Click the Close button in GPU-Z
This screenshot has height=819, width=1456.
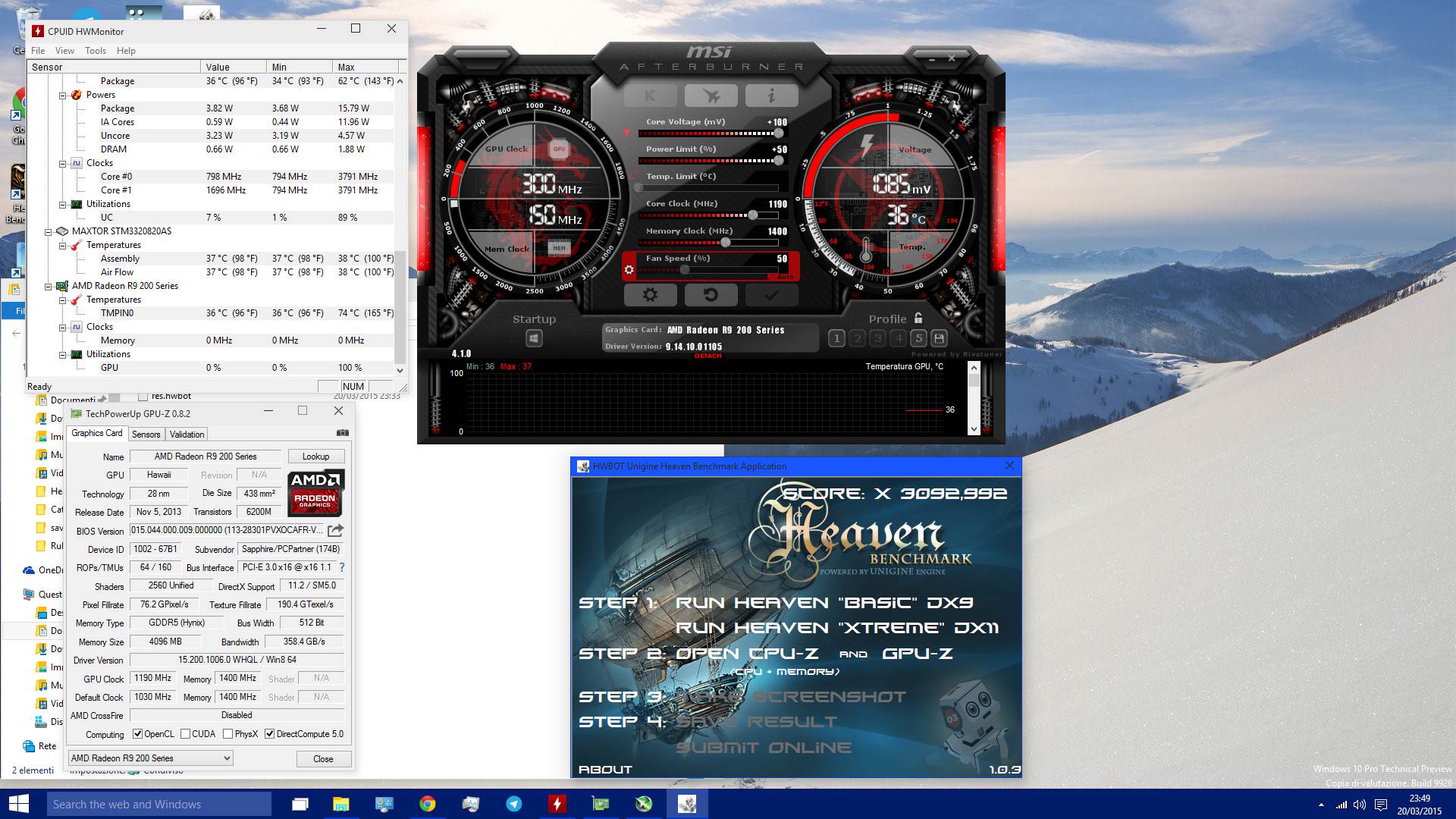[x=323, y=759]
